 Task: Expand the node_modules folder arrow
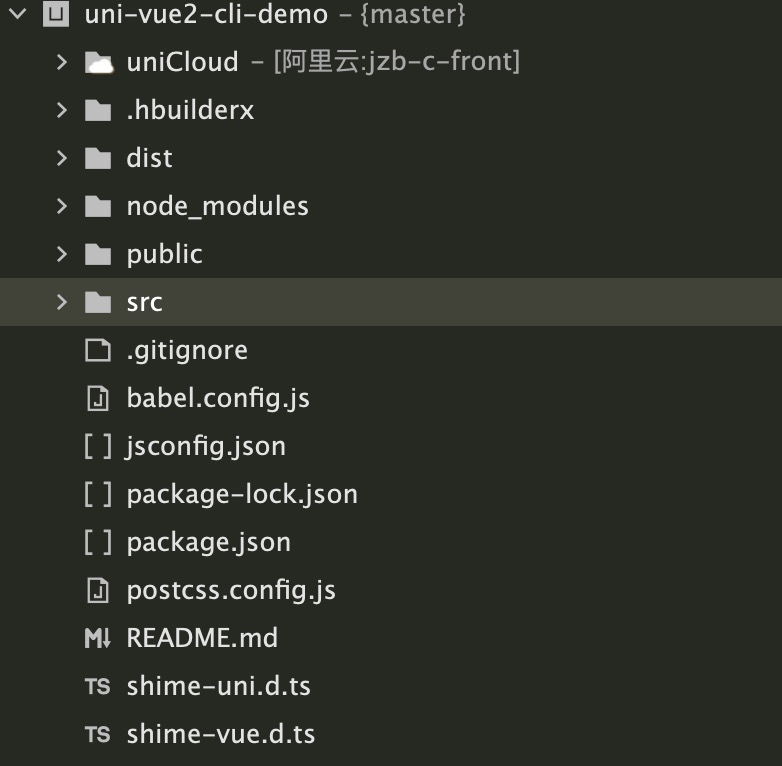point(62,206)
